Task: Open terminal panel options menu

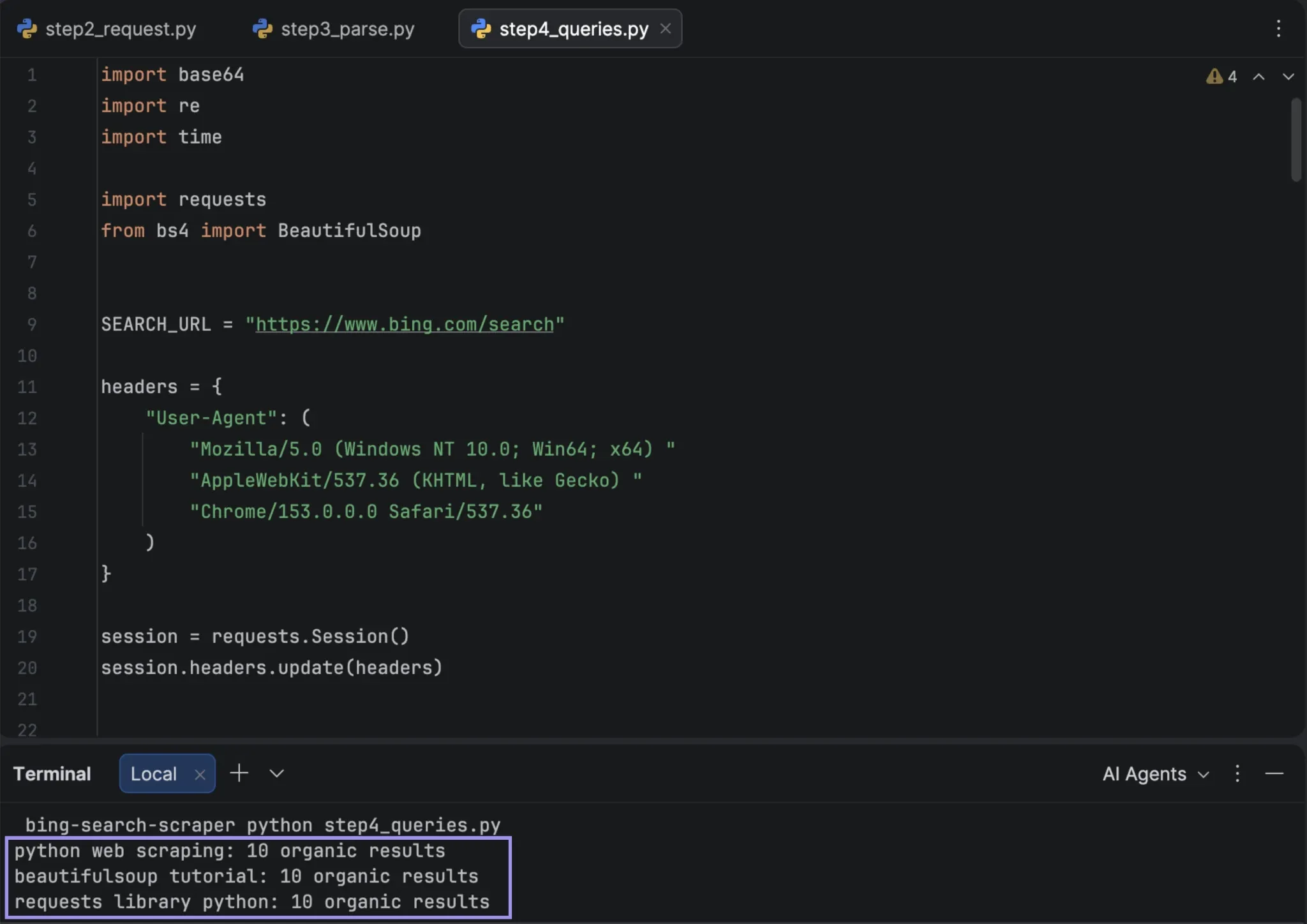Action: (1237, 773)
